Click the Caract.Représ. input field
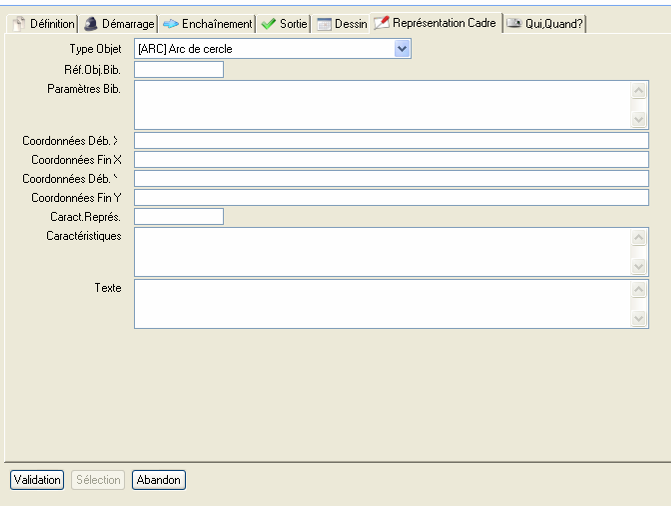The width and height of the screenshot is (671, 506). 178,217
